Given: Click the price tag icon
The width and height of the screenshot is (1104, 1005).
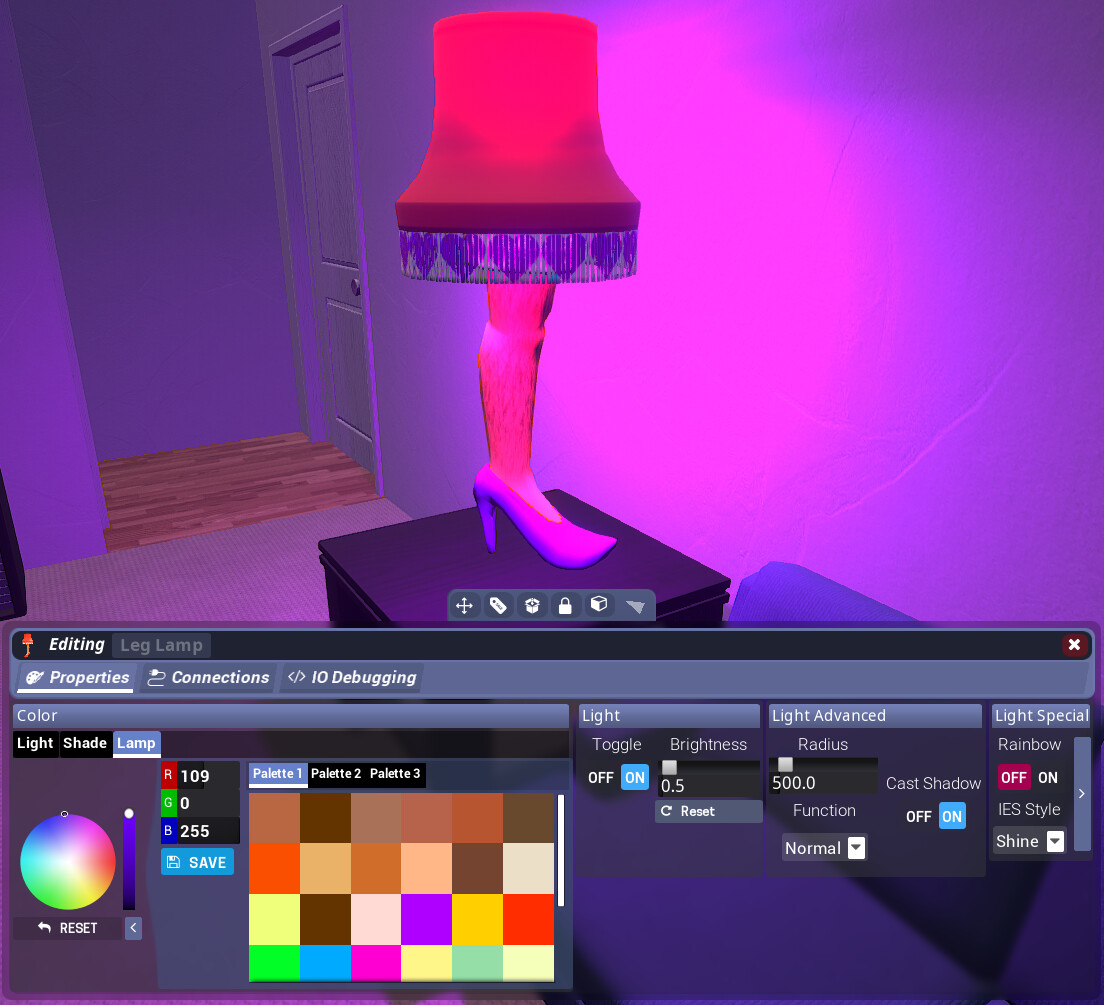Looking at the screenshot, I should 498,605.
